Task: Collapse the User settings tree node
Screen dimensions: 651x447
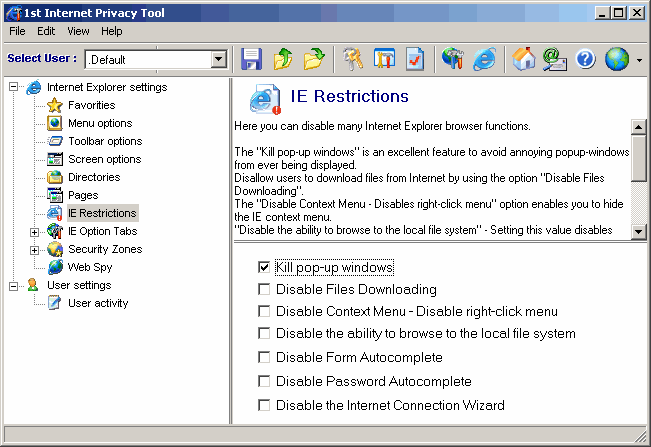Action: tap(13, 286)
